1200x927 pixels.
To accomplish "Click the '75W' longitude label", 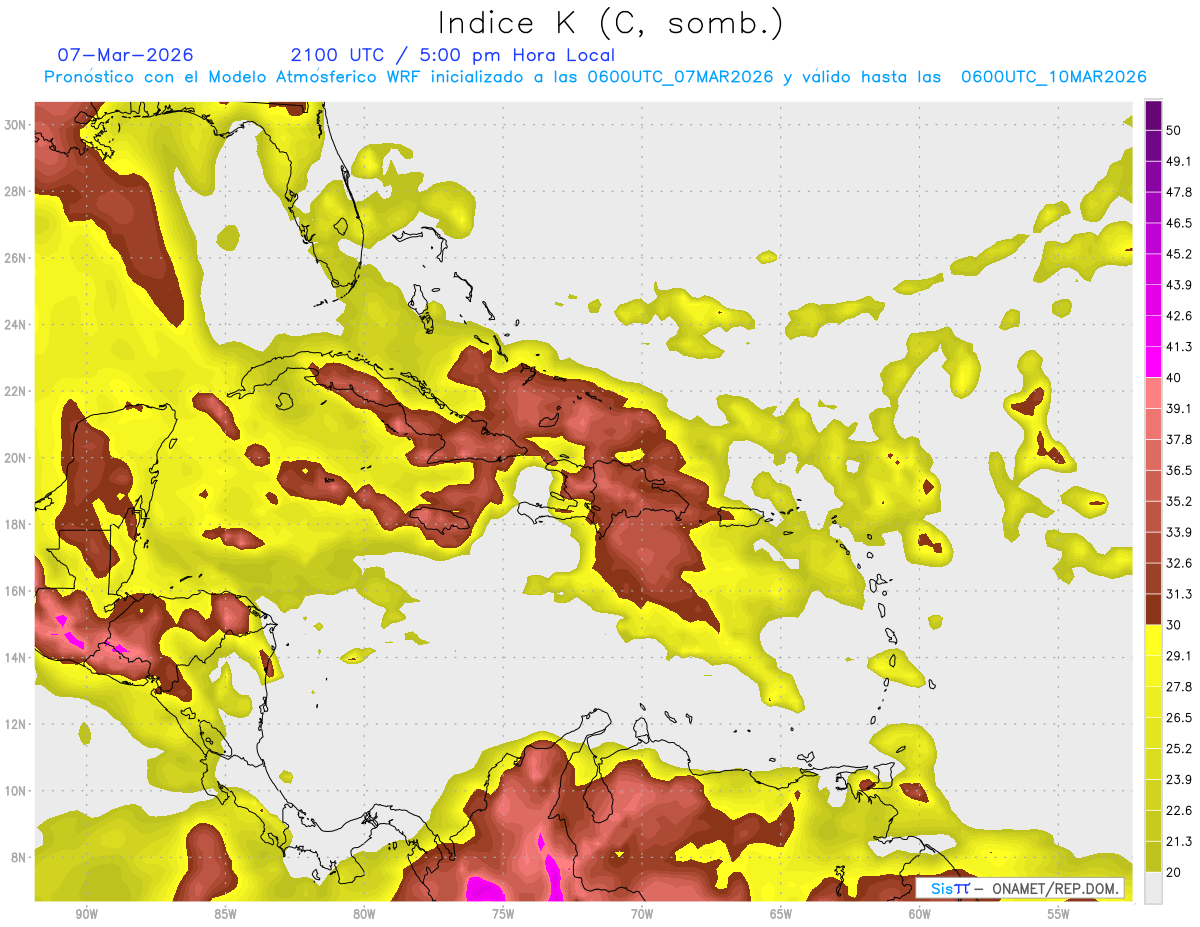I will [x=503, y=914].
